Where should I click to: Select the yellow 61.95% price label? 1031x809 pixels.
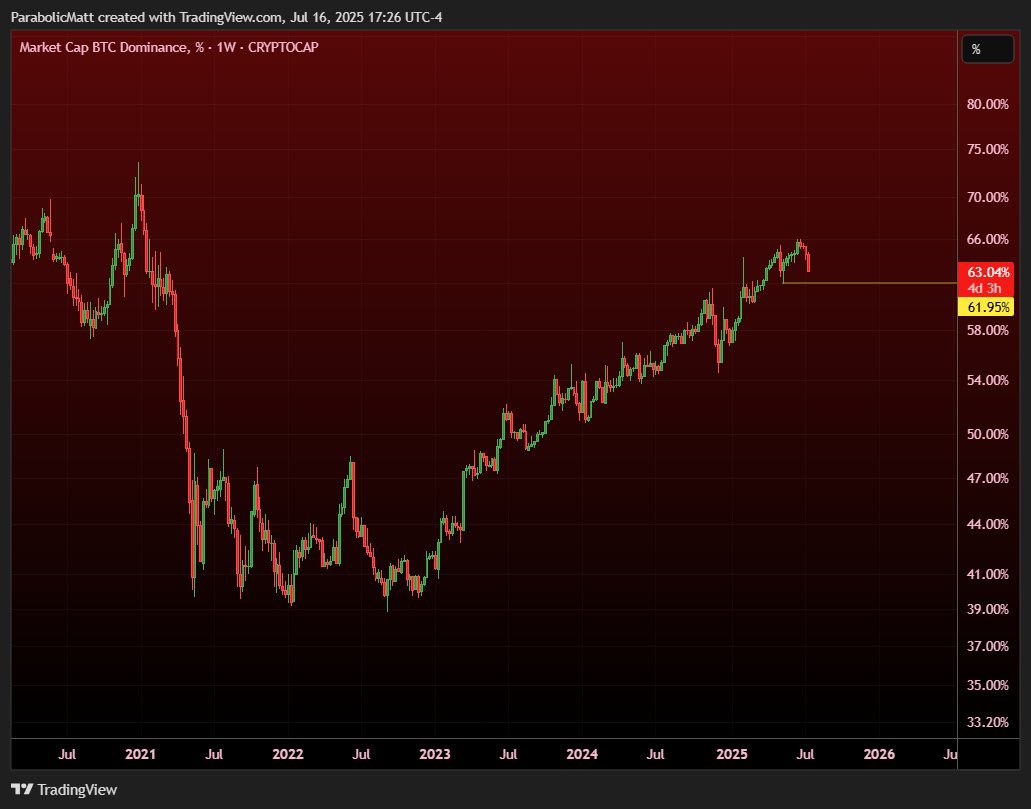[986, 306]
